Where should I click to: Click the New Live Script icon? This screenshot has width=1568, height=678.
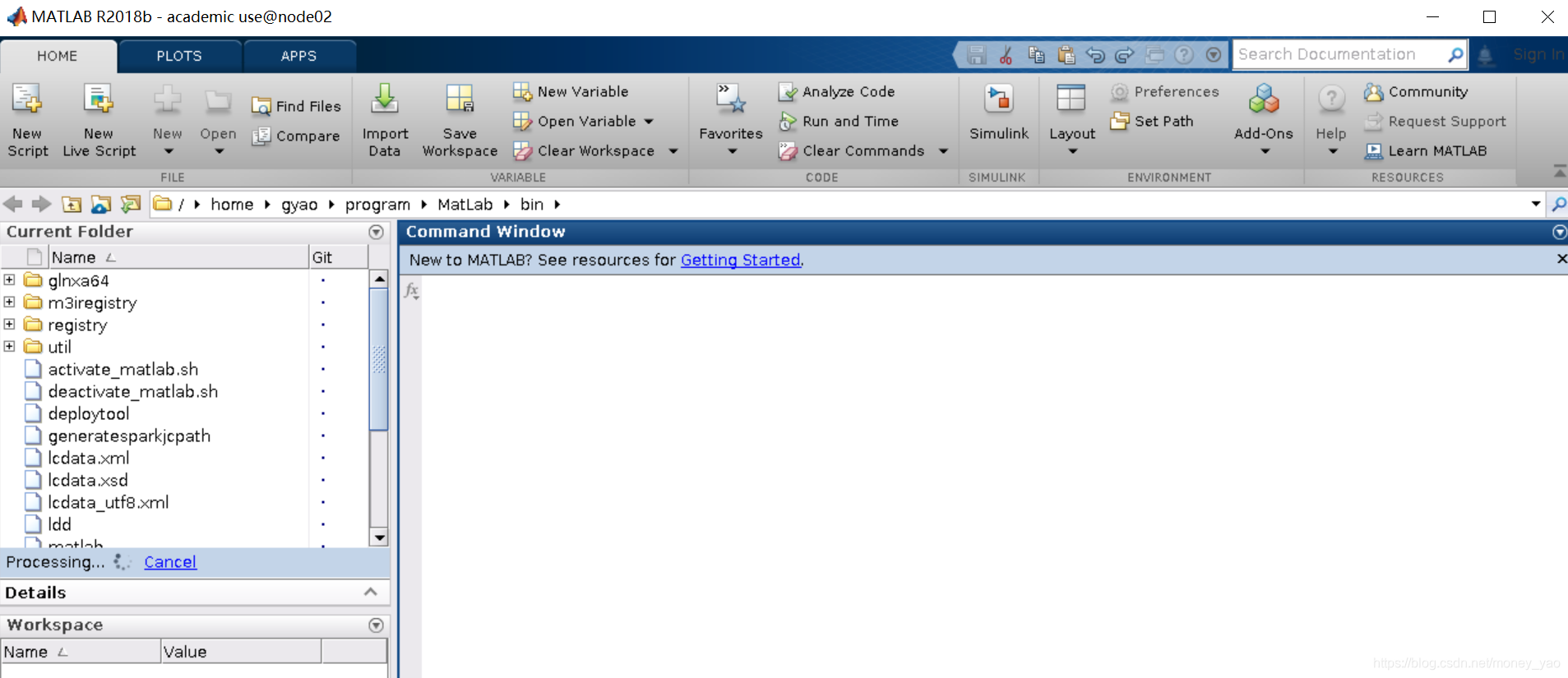(99, 100)
